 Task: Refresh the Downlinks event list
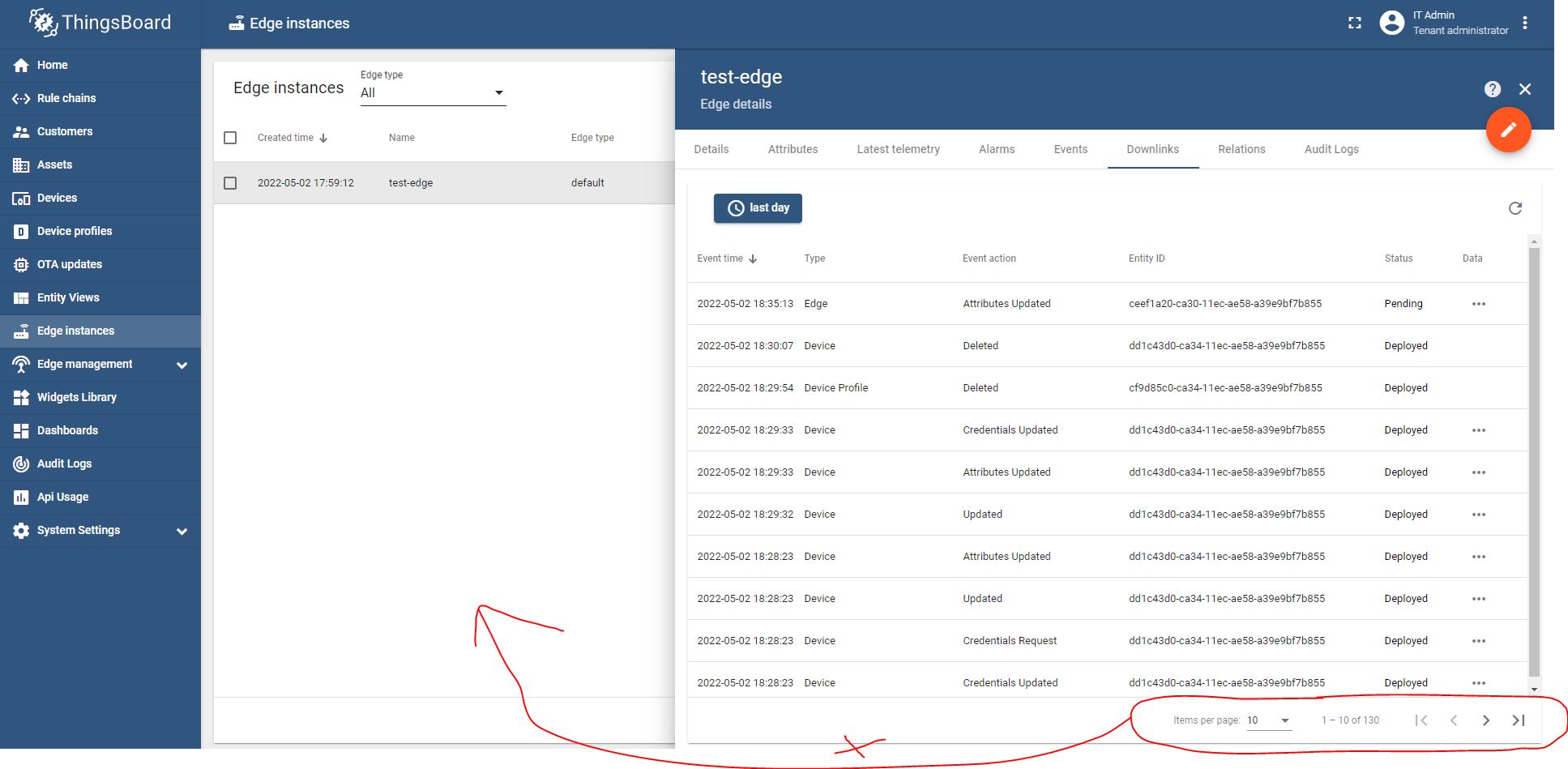click(1516, 208)
